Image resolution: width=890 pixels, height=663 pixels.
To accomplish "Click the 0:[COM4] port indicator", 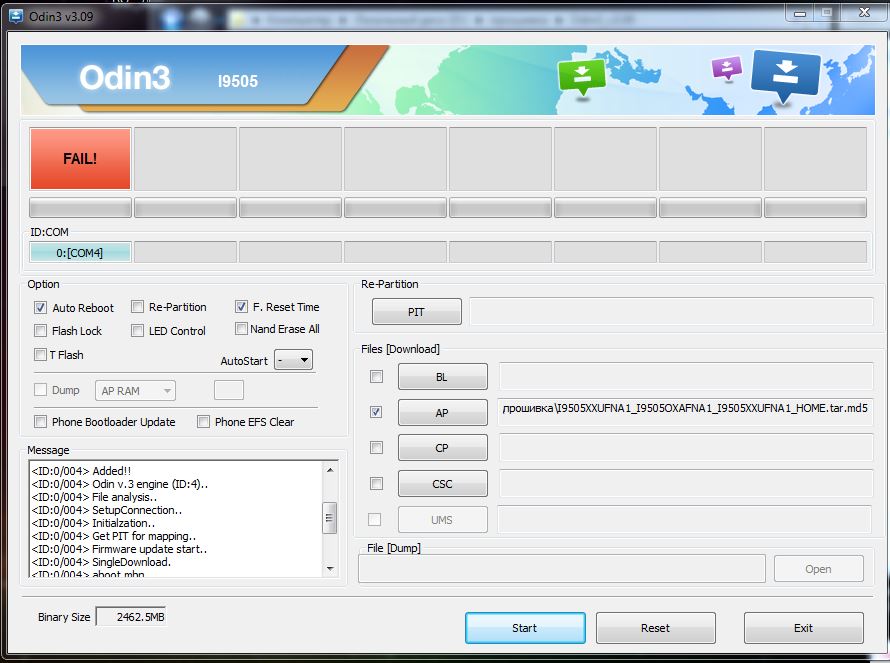I will click(80, 252).
